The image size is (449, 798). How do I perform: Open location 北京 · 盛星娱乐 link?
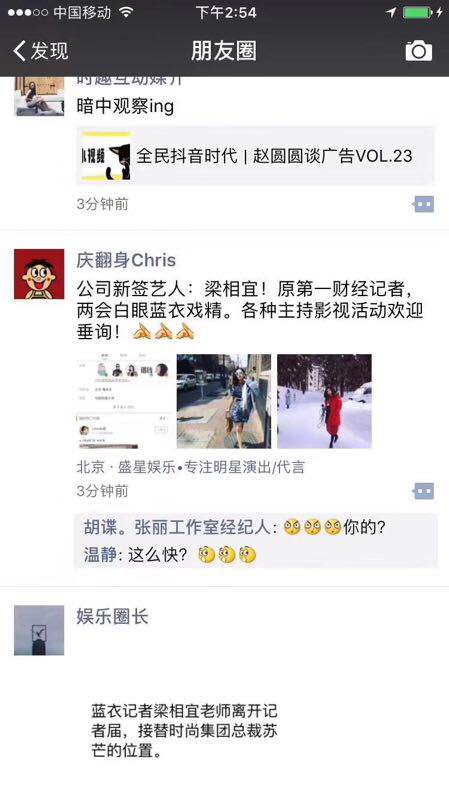coord(190,467)
